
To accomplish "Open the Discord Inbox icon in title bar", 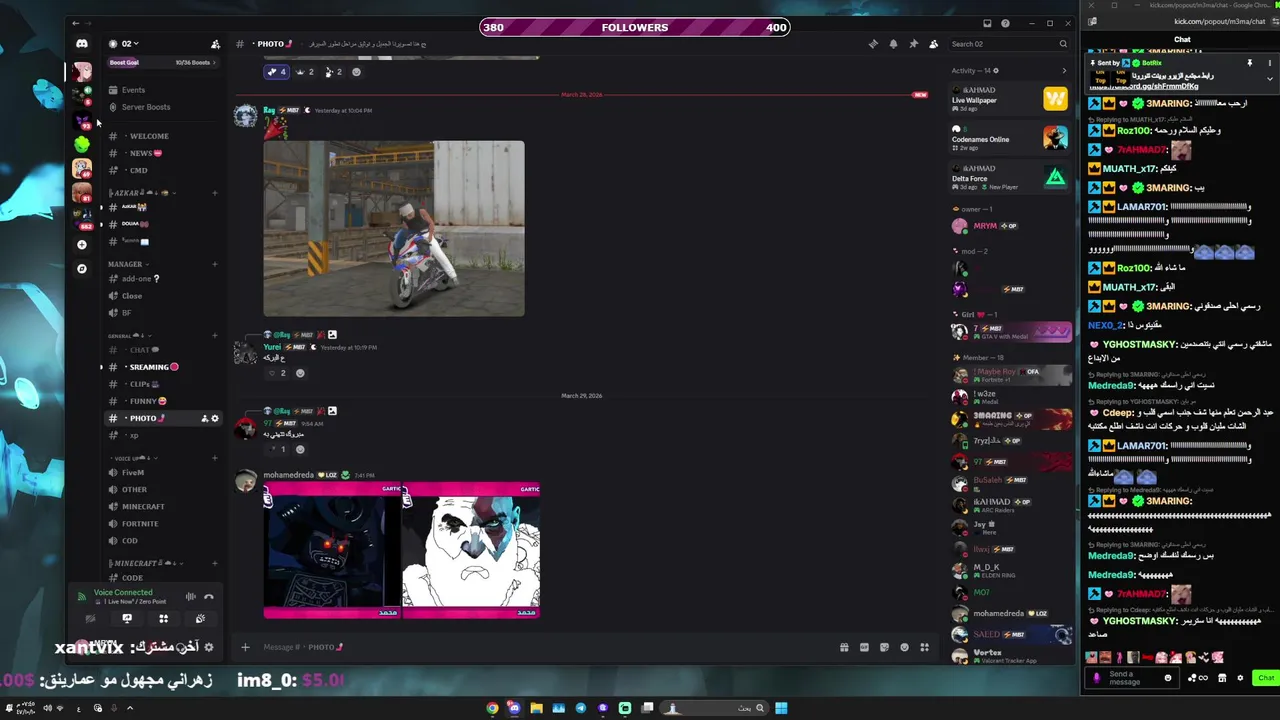I will 987,23.
